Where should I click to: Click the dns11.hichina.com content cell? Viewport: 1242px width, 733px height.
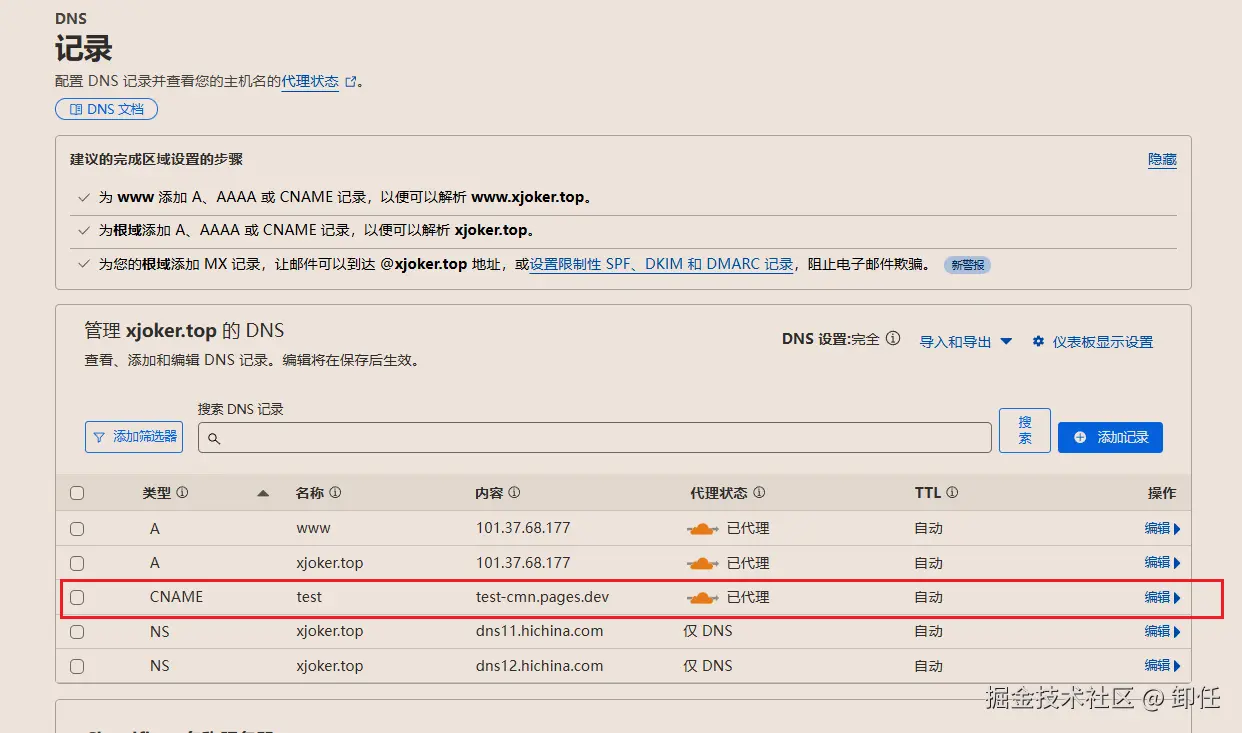point(539,631)
